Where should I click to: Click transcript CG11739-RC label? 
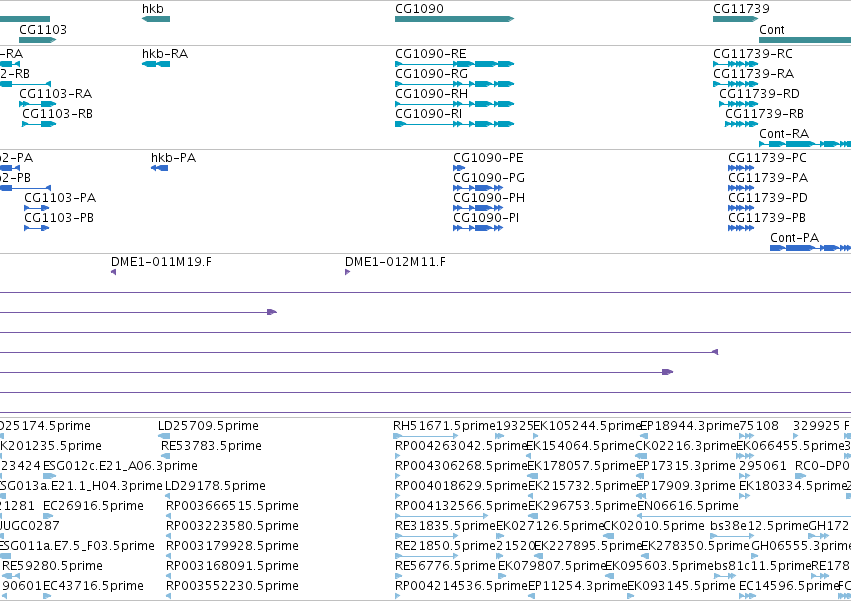pyautogui.click(x=753, y=54)
